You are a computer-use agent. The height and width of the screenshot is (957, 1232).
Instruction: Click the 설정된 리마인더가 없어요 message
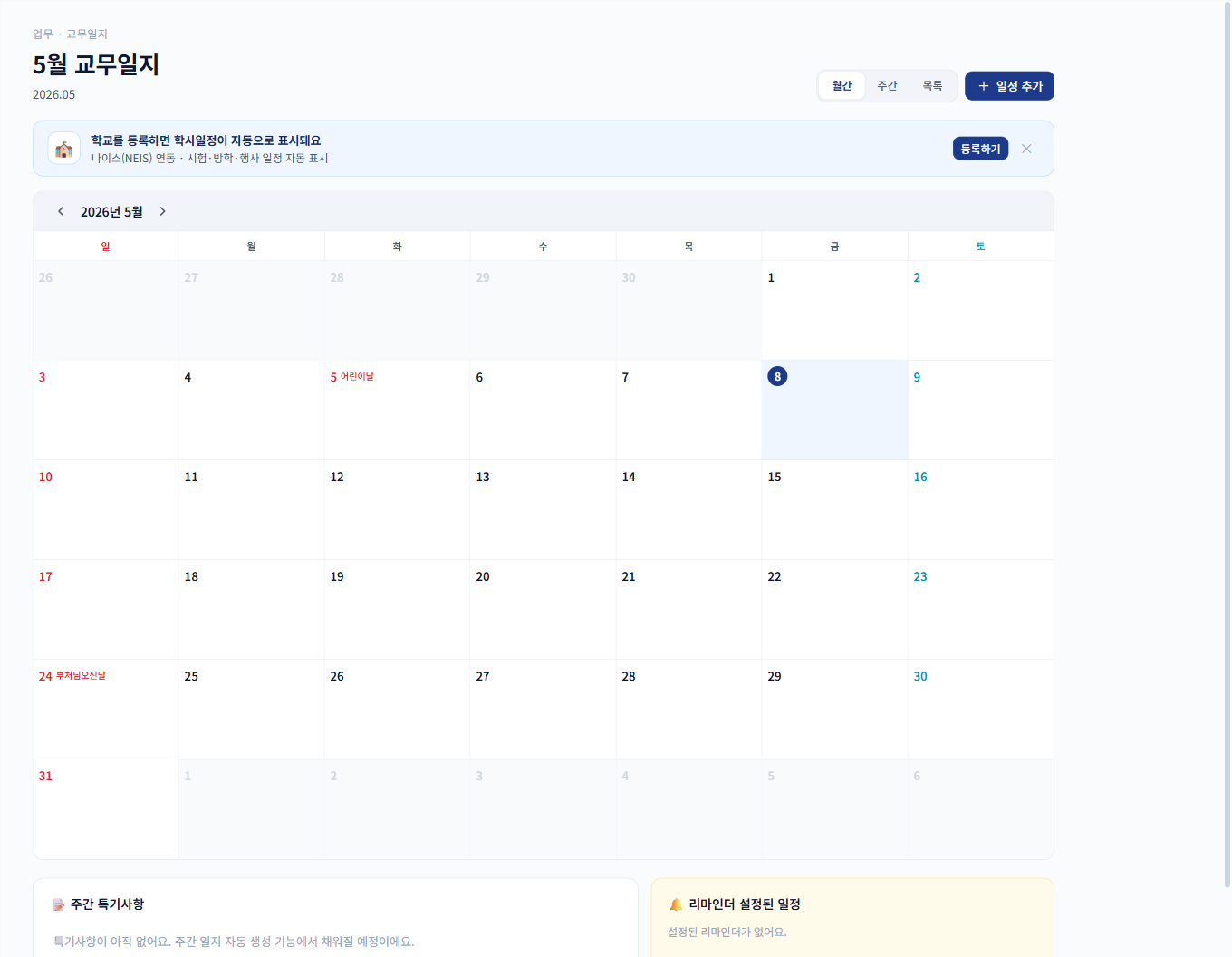point(727,932)
